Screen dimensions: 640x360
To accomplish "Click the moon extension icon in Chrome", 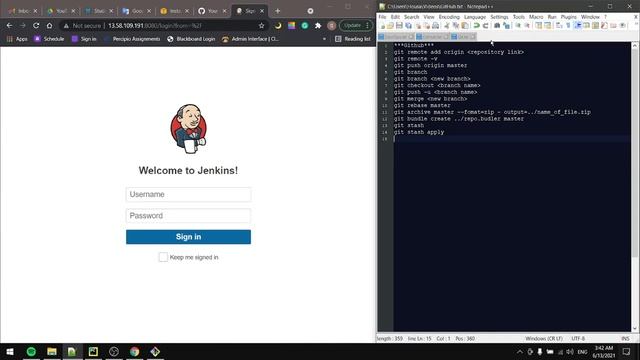I will [x=278, y=25].
